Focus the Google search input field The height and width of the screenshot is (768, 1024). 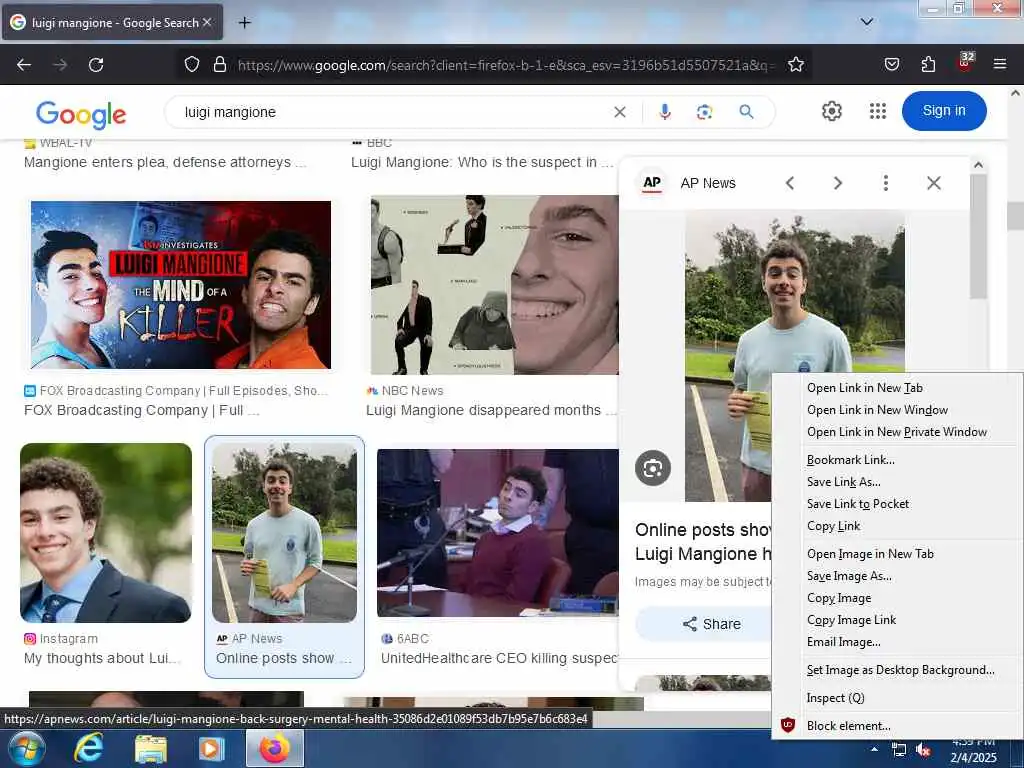(x=392, y=112)
